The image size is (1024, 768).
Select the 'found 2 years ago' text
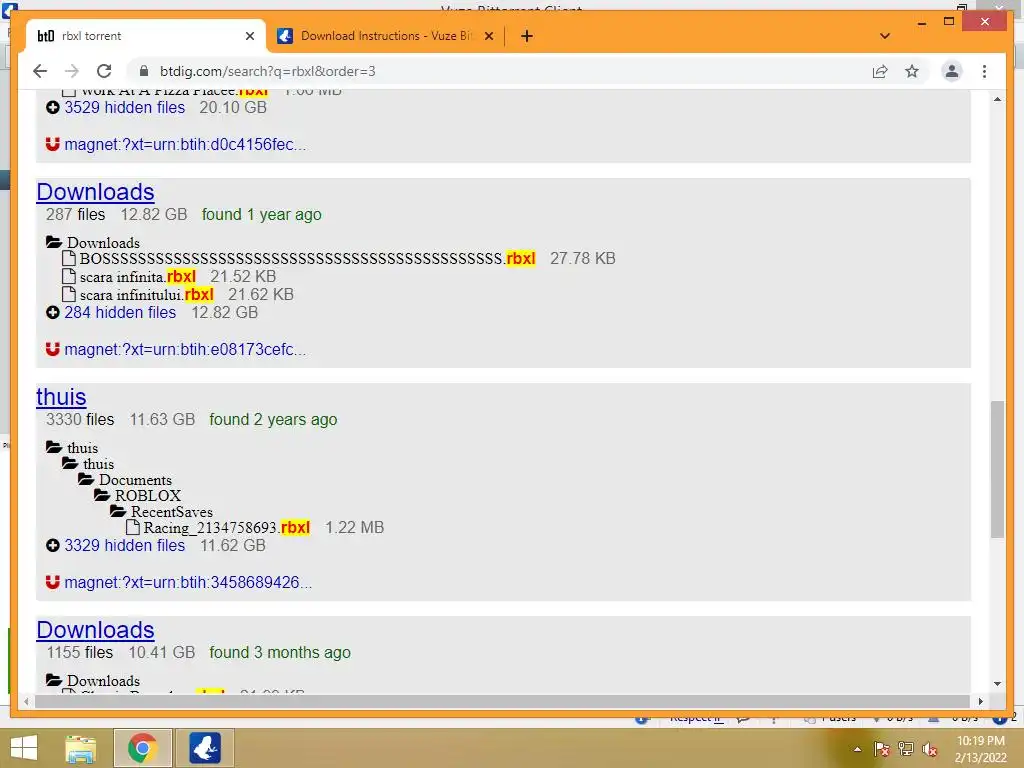coord(273,420)
